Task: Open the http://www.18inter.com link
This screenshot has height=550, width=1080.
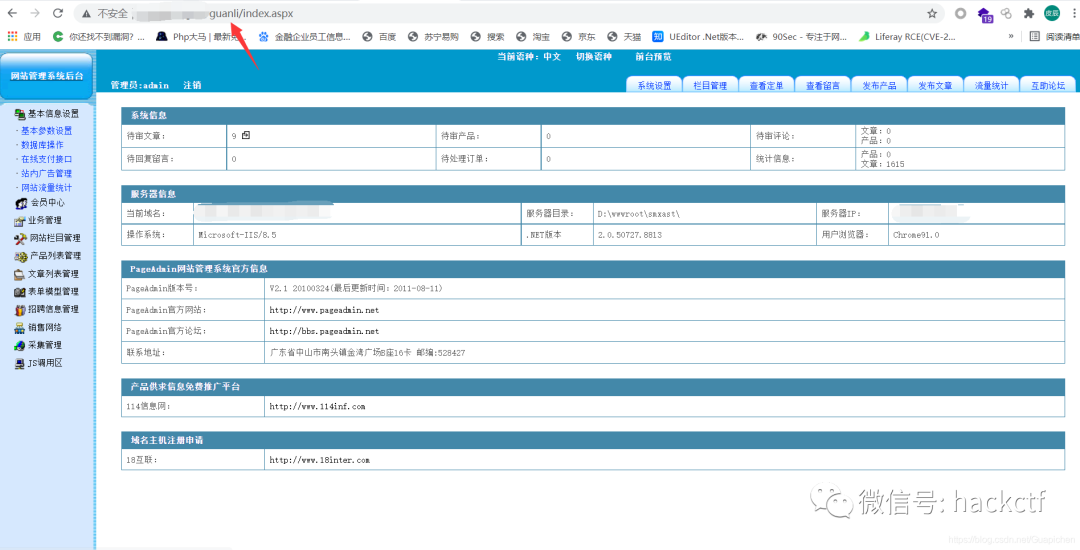Action: pos(319,460)
